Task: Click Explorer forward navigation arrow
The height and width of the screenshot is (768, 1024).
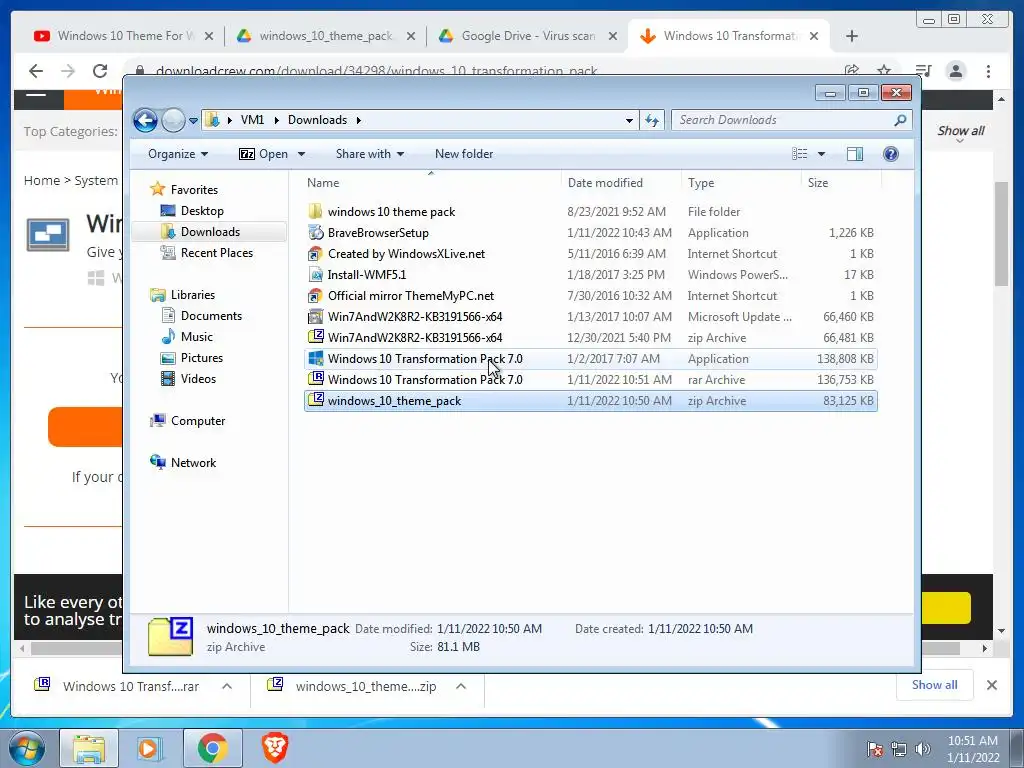Action: click(x=173, y=120)
